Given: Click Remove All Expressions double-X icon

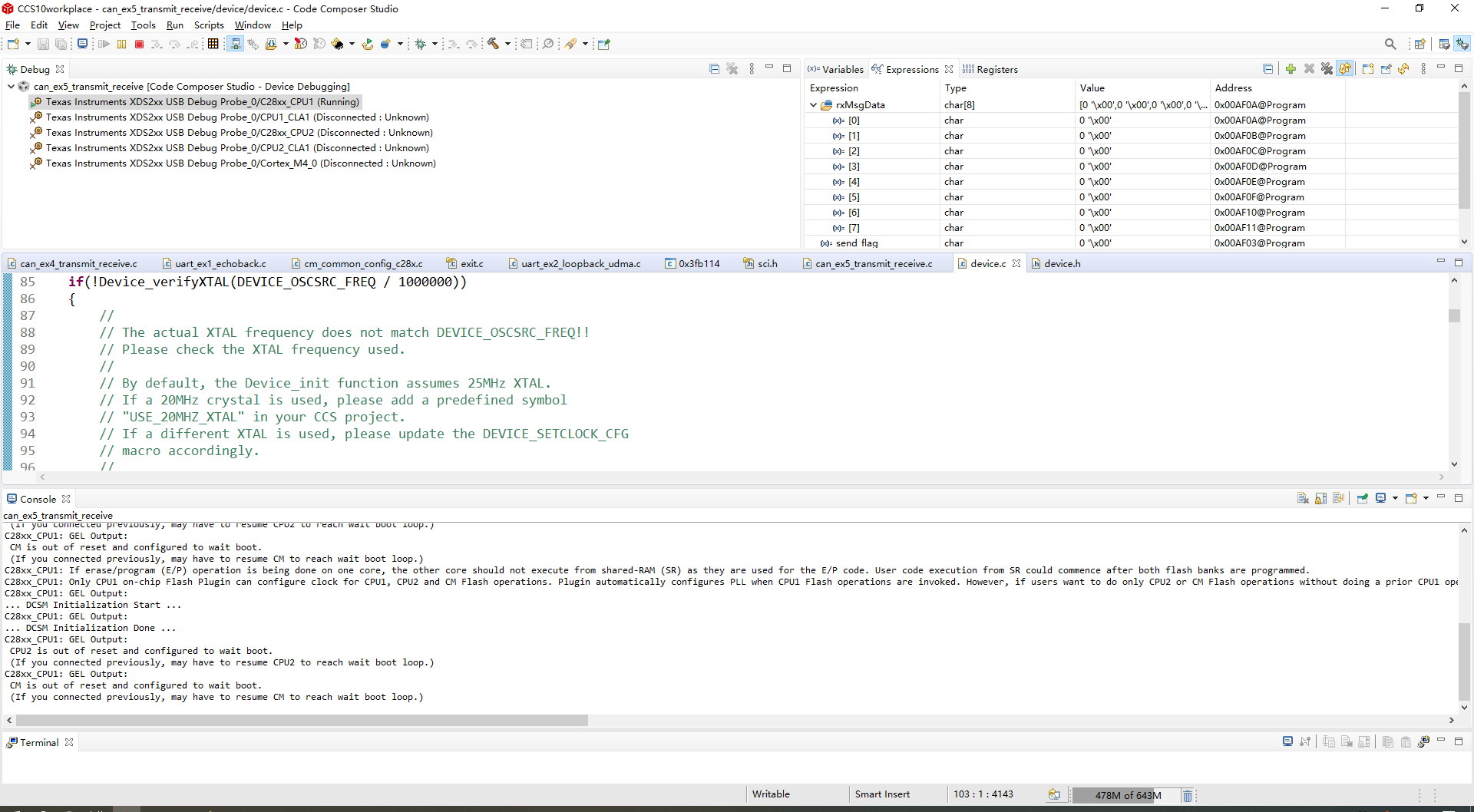Looking at the screenshot, I should coord(1327,69).
